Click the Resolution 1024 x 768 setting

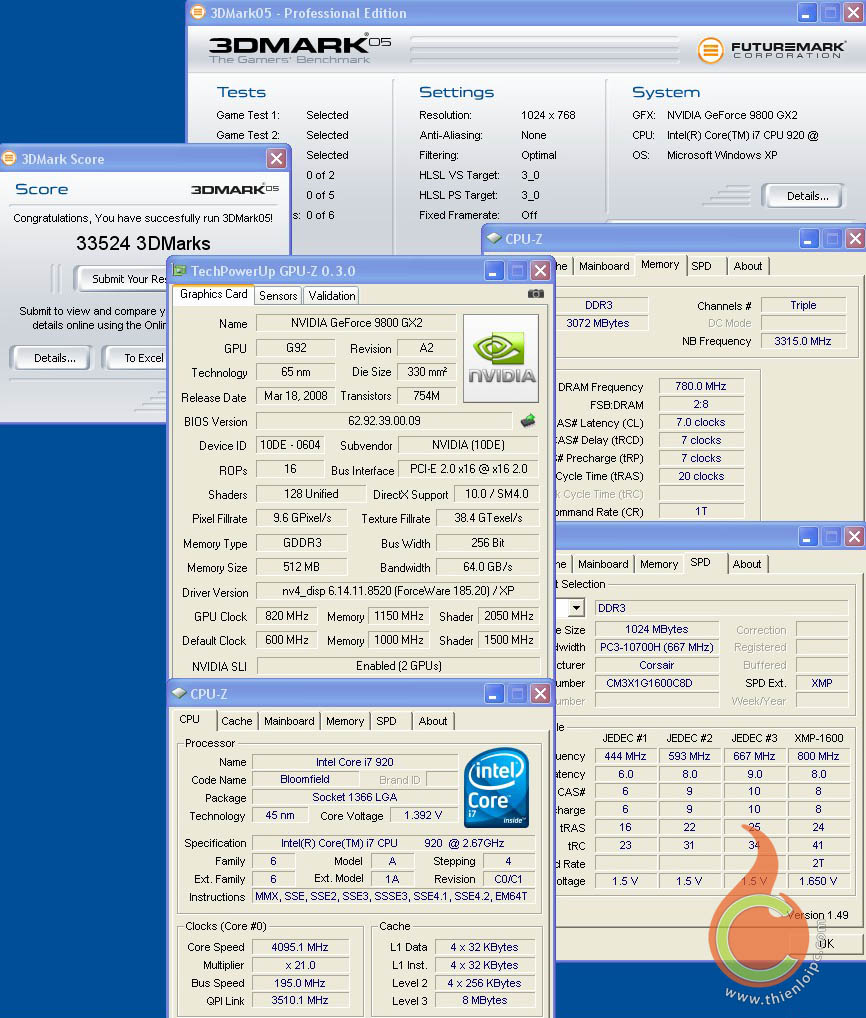[x=548, y=115]
